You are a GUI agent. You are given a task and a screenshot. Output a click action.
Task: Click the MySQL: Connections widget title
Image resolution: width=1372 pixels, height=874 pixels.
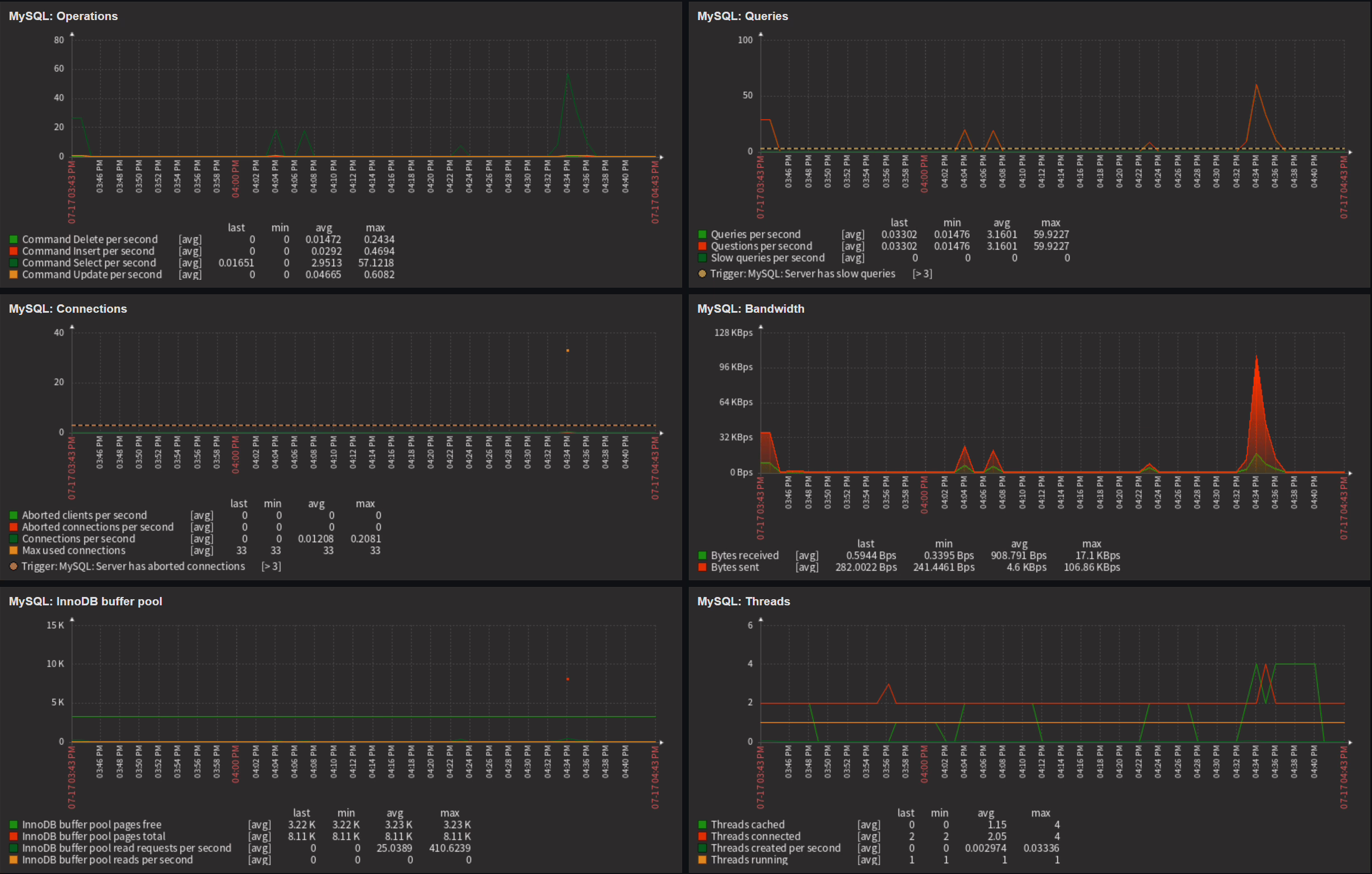(68, 309)
